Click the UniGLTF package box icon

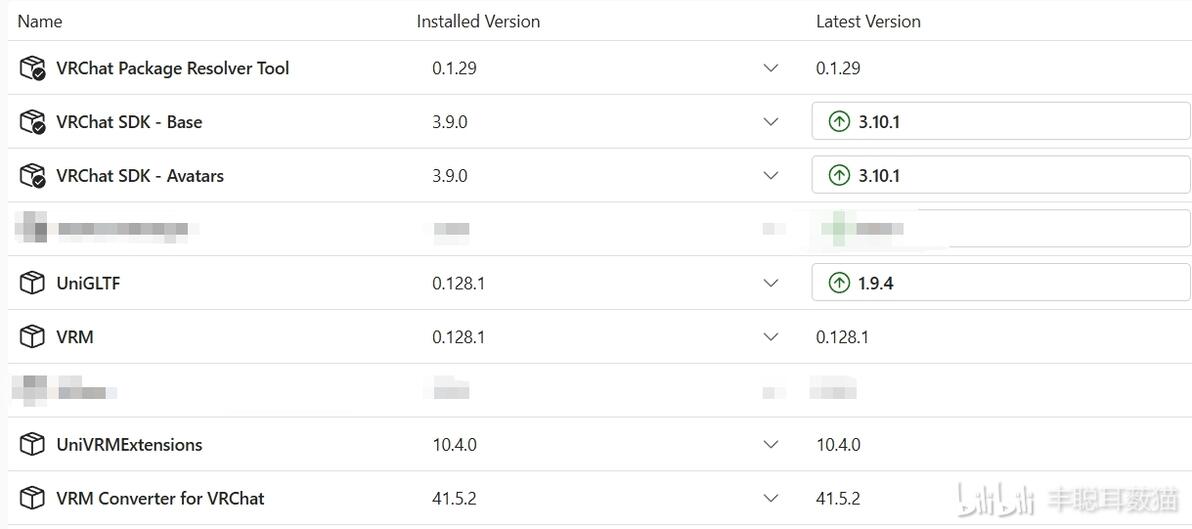[x=32, y=284]
